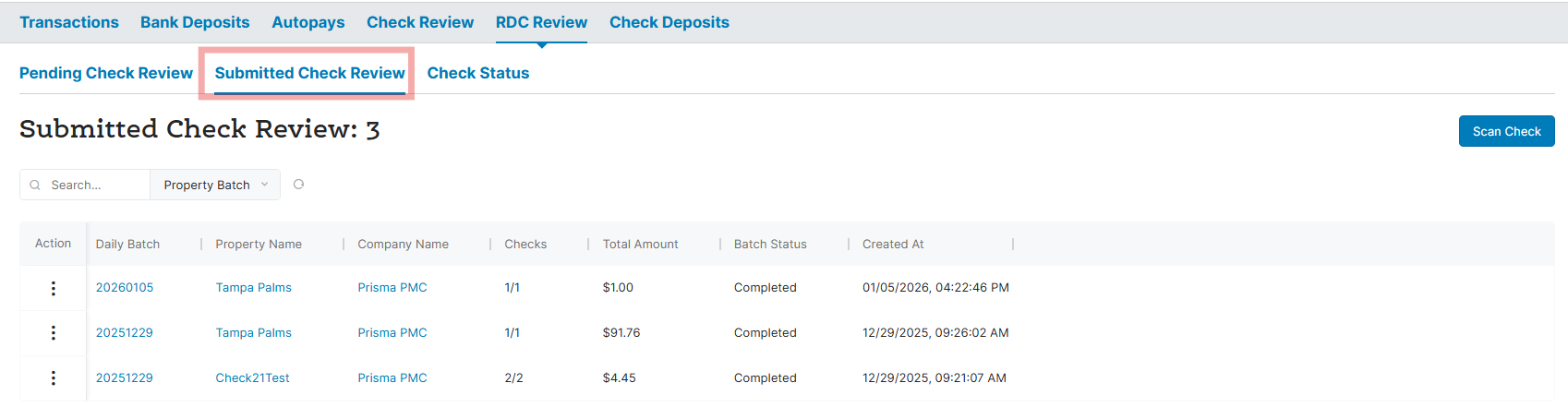
Task: Expand the Property Batch dropdown
Action: point(215,186)
